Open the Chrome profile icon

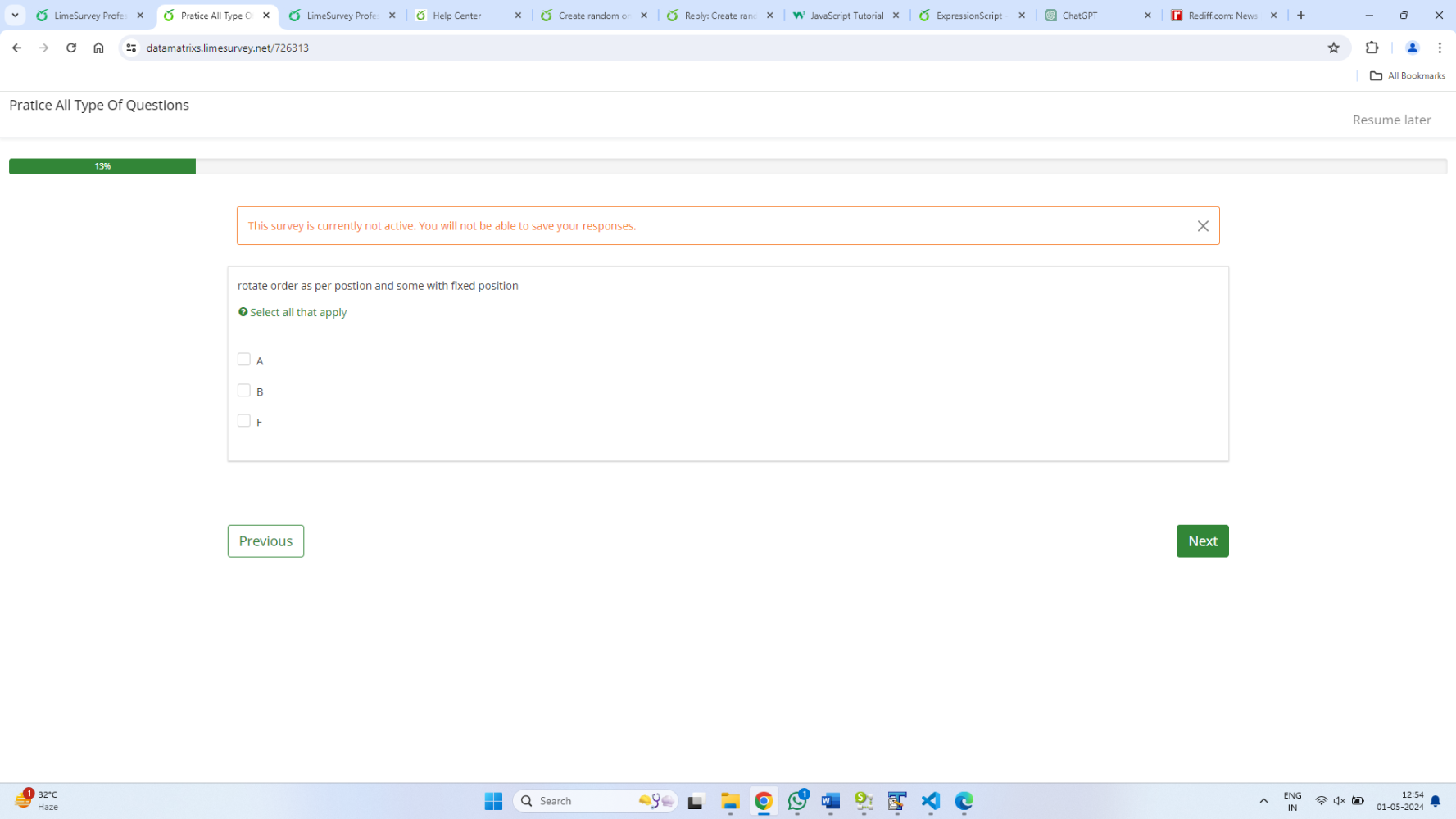1412,48
